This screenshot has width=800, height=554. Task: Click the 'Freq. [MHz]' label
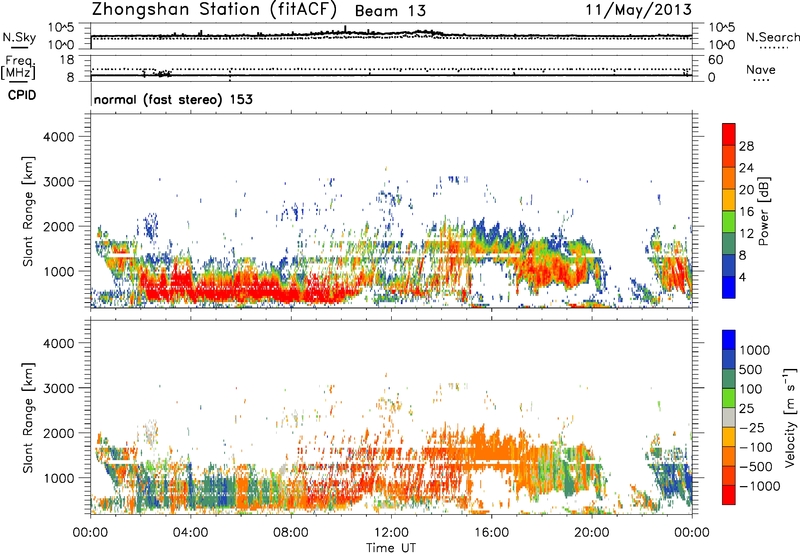coord(19,68)
